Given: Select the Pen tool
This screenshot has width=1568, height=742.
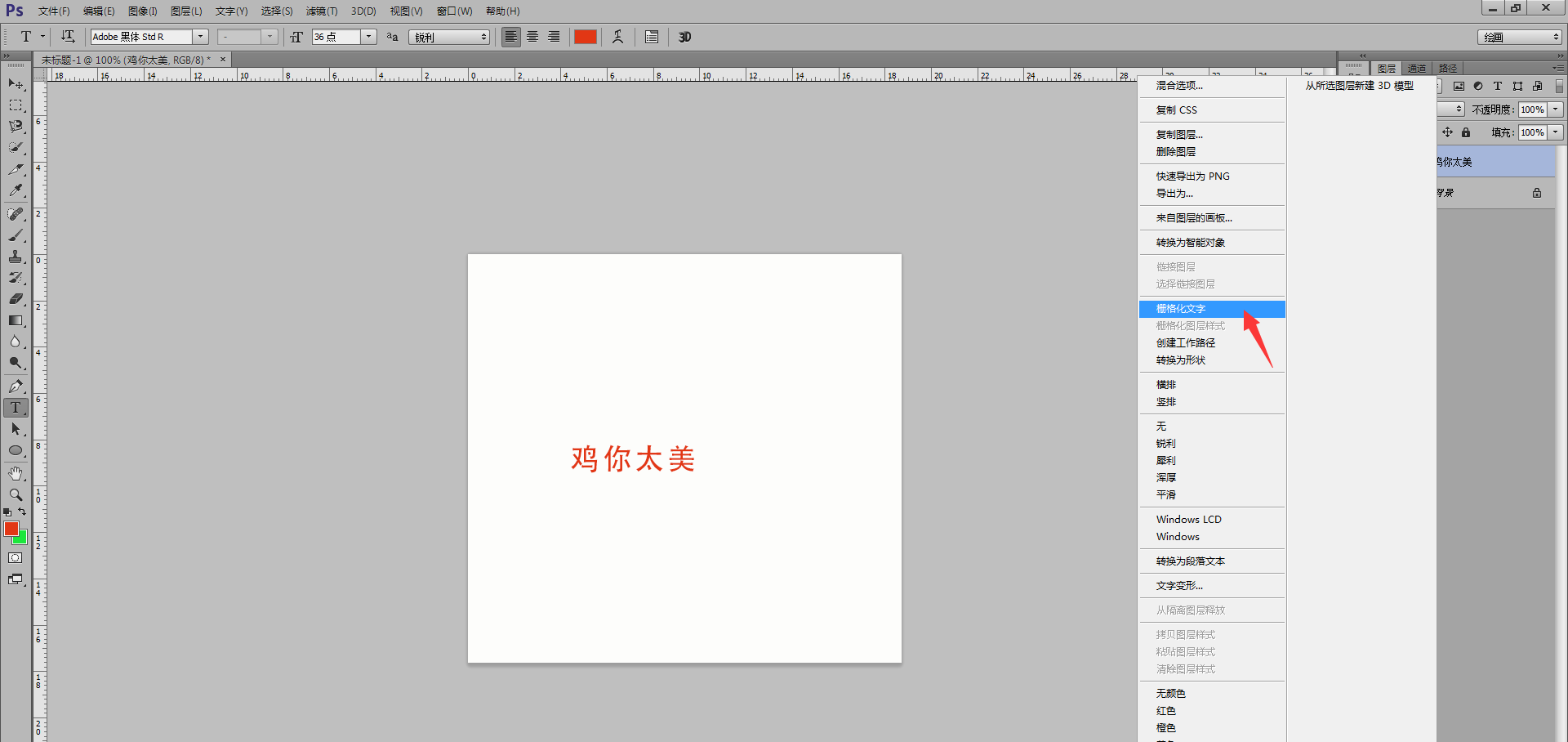Looking at the screenshot, I should (16, 387).
